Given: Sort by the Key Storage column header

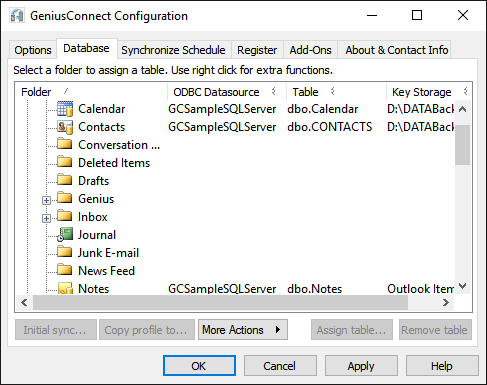Looking at the screenshot, I should [429, 92].
